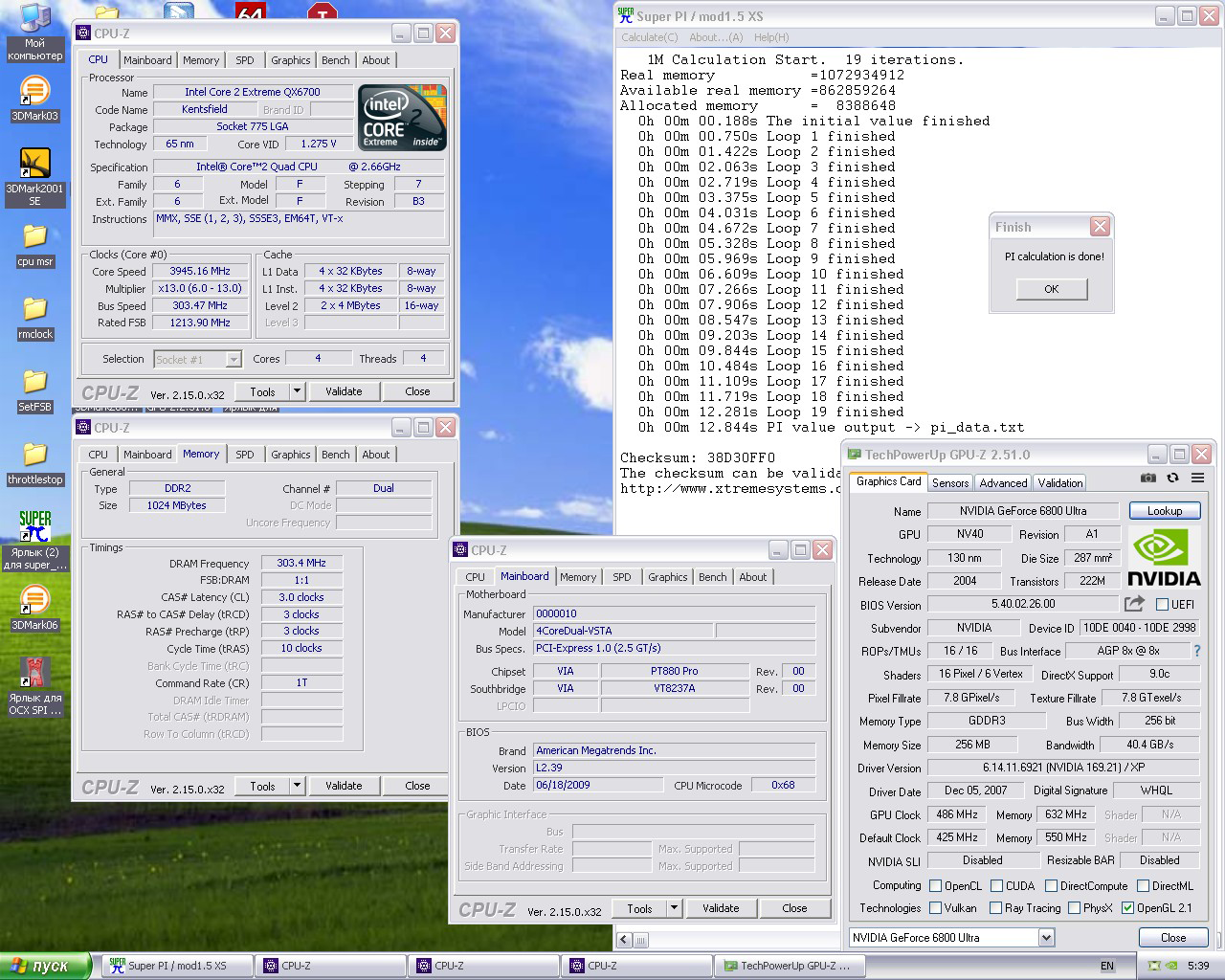Take GPU-Z screenshot with camera icon

coord(1147,478)
